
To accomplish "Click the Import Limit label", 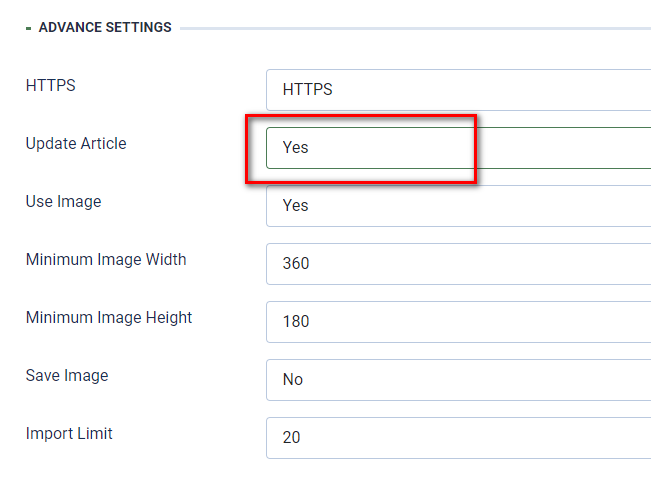I will click(69, 434).
